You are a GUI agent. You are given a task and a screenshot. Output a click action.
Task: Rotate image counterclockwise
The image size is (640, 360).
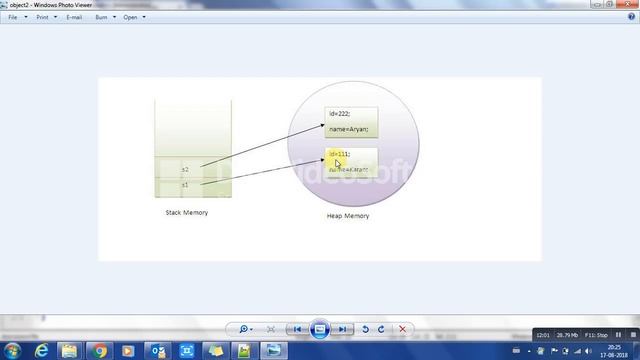tap(365, 329)
